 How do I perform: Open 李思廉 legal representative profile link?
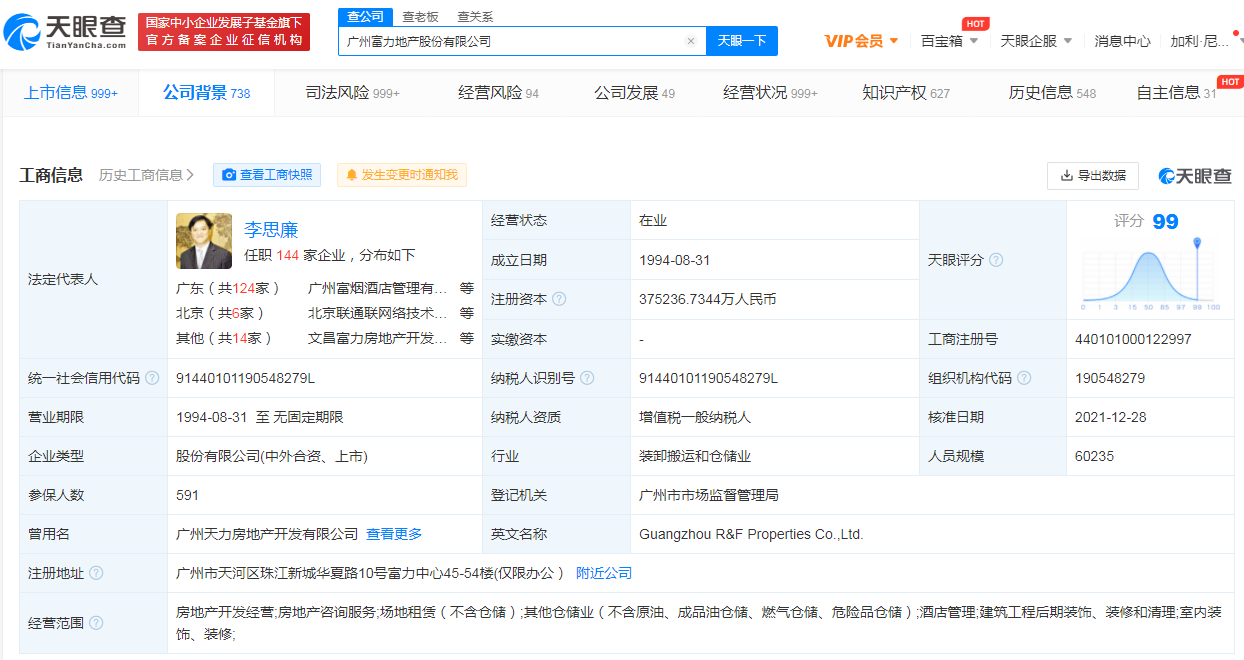(x=271, y=230)
